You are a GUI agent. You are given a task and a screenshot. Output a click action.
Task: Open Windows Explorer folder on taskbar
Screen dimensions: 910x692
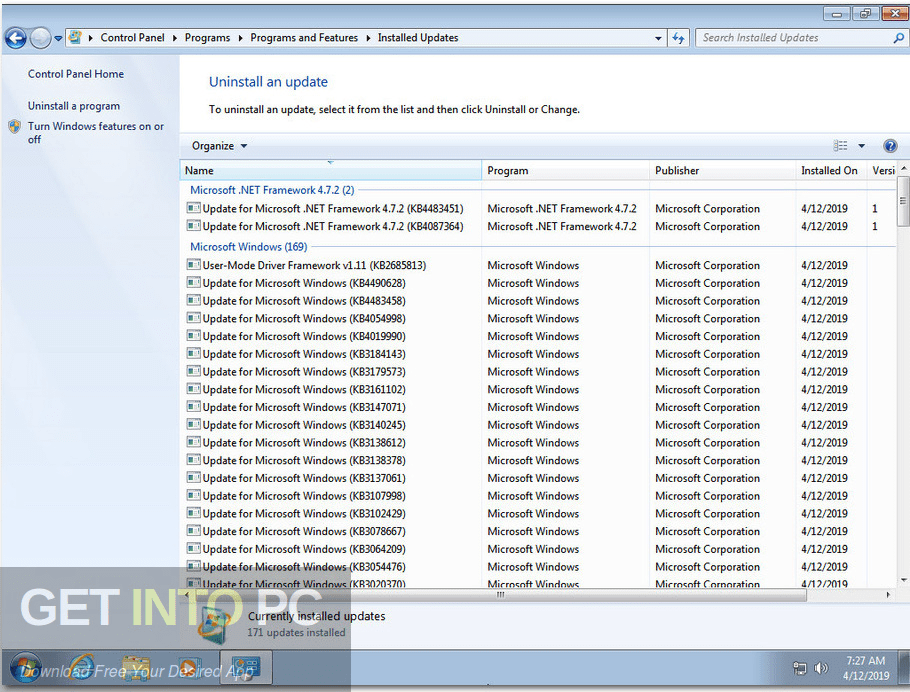(x=136, y=669)
